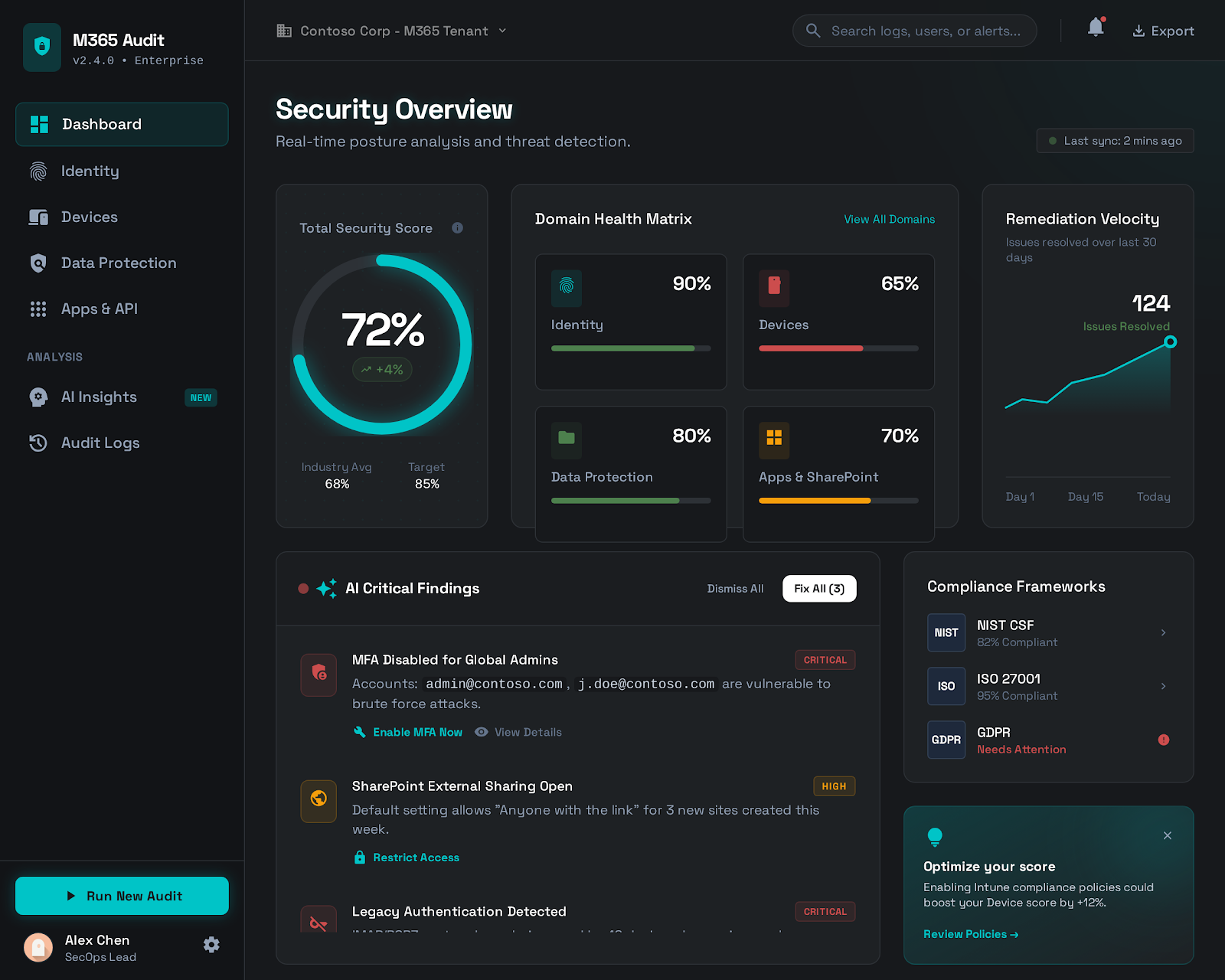Click the GDPR red alert indicator
The height and width of the screenshot is (980, 1225).
(x=1164, y=740)
